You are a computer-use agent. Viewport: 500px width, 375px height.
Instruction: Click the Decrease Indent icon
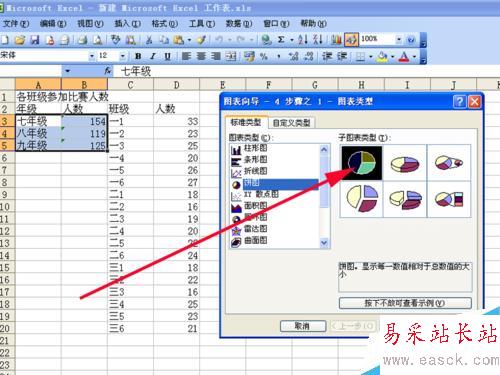(327, 56)
